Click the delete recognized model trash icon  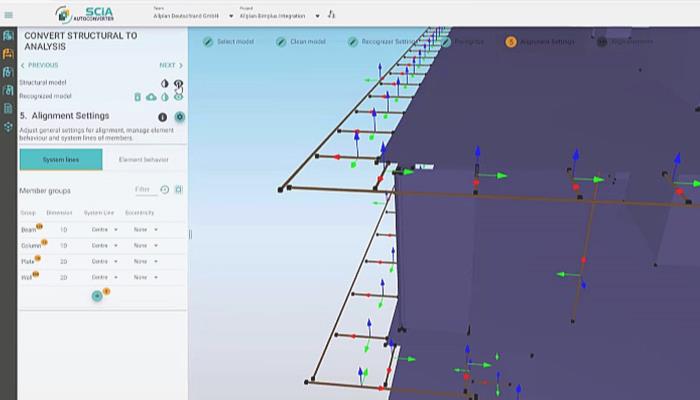click(x=138, y=97)
